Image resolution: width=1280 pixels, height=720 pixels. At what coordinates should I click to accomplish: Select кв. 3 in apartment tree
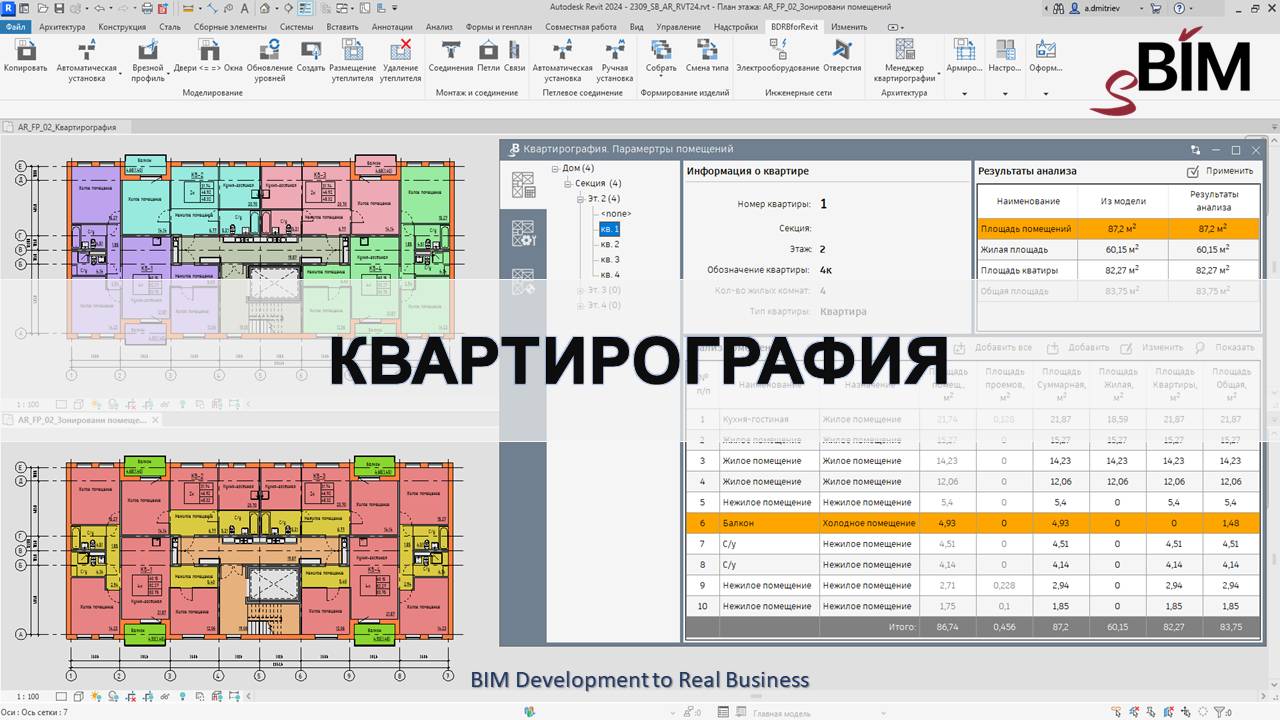click(x=610, y=259)
